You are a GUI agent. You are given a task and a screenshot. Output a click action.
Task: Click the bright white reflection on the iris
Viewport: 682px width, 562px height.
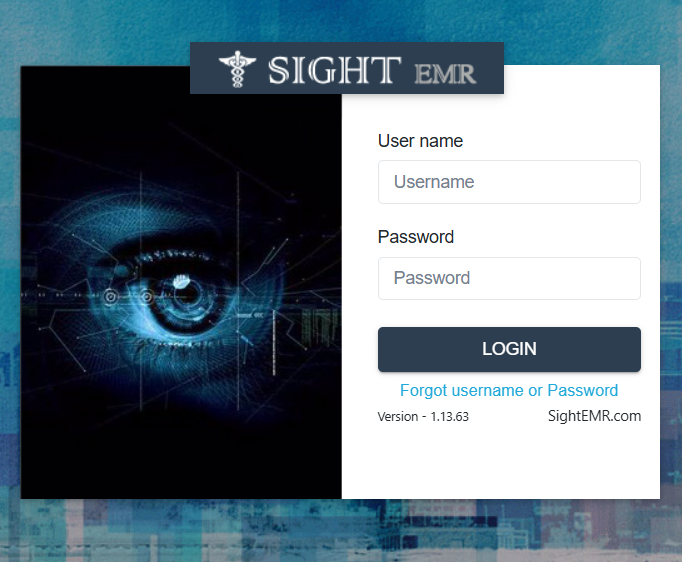pyautogui.click(x=181, y=281)
